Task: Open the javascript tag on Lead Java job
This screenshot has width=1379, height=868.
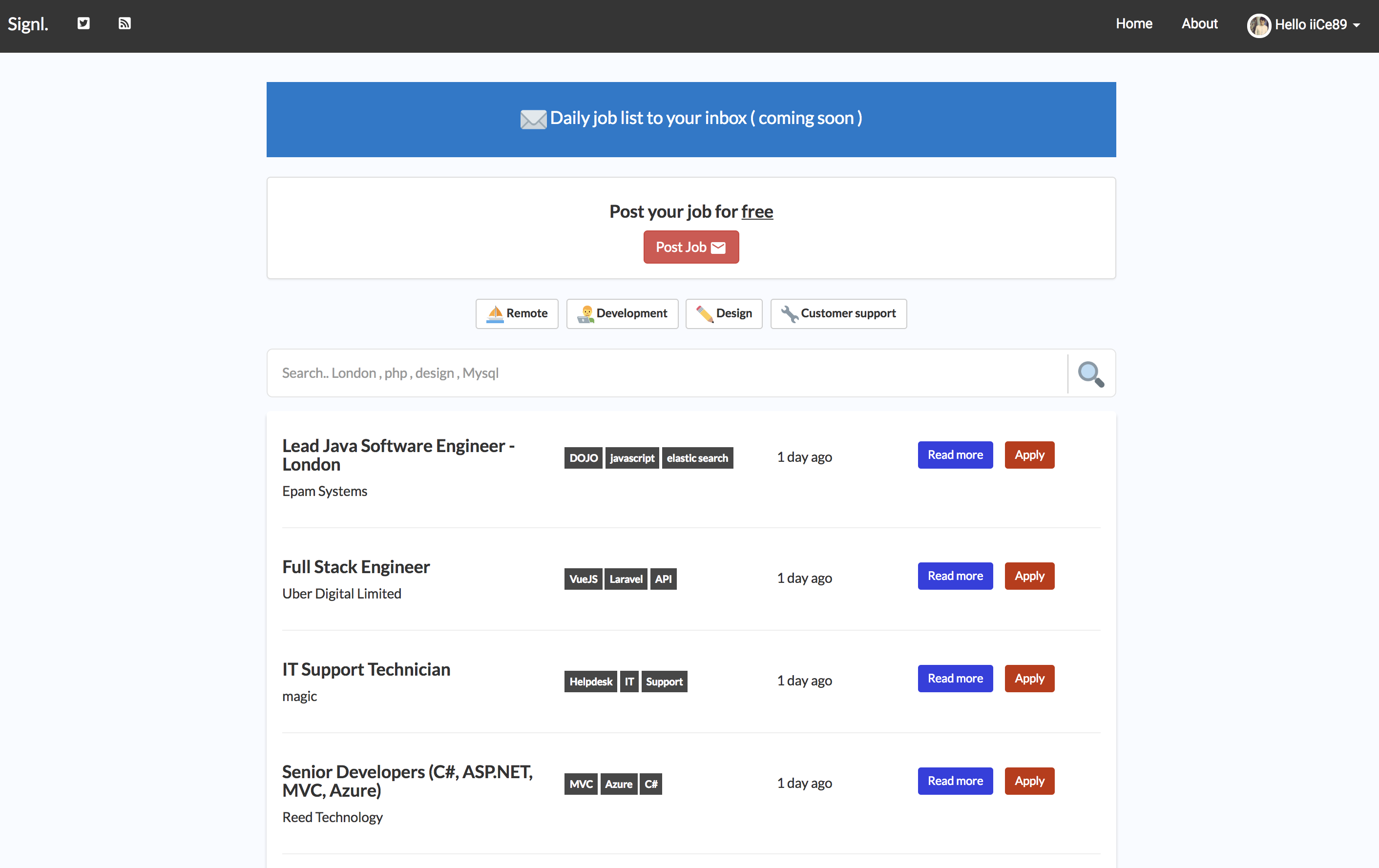Action: click(x=632, y=457)
